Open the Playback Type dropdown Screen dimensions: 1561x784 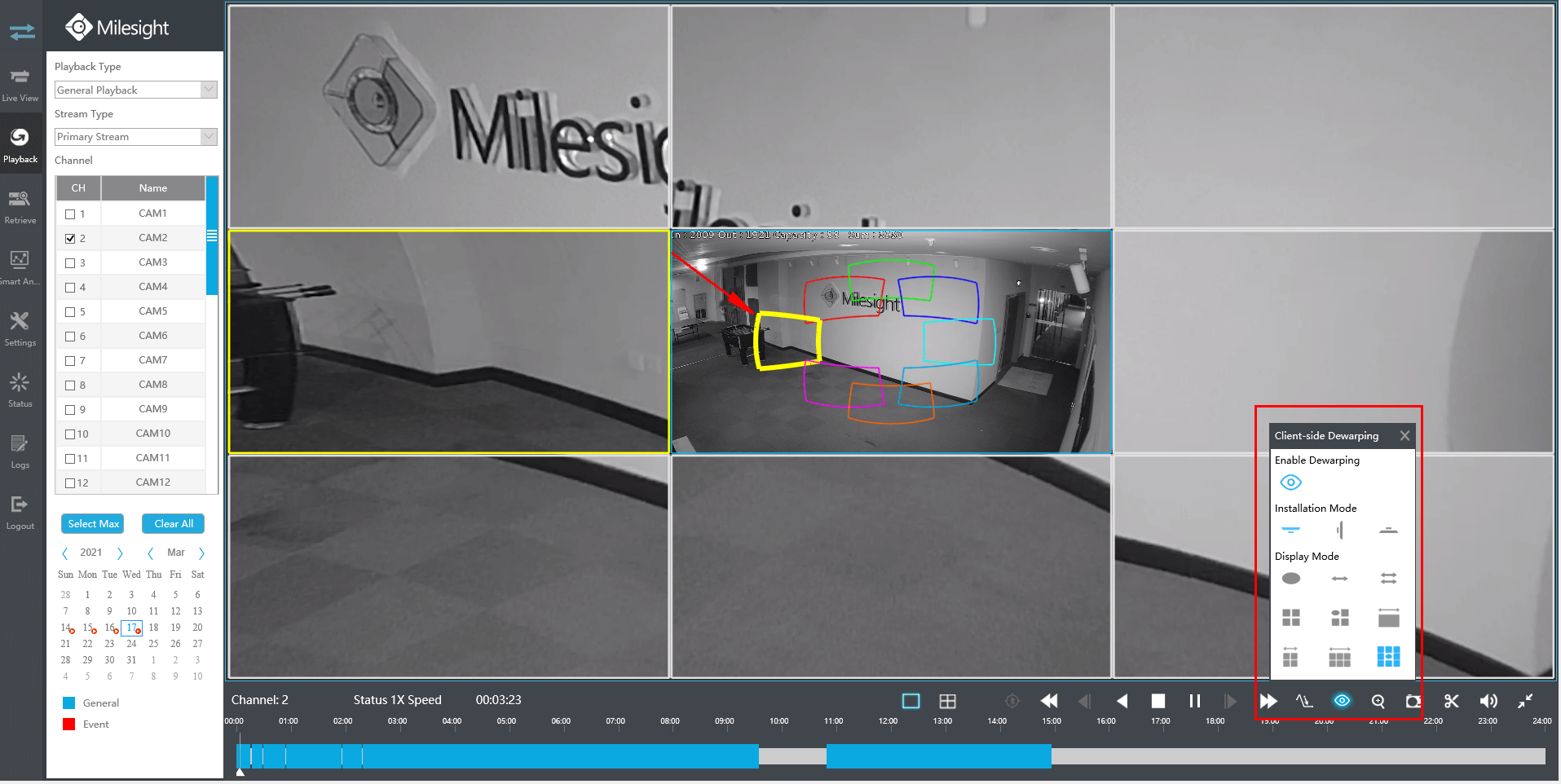coord(135,90)
